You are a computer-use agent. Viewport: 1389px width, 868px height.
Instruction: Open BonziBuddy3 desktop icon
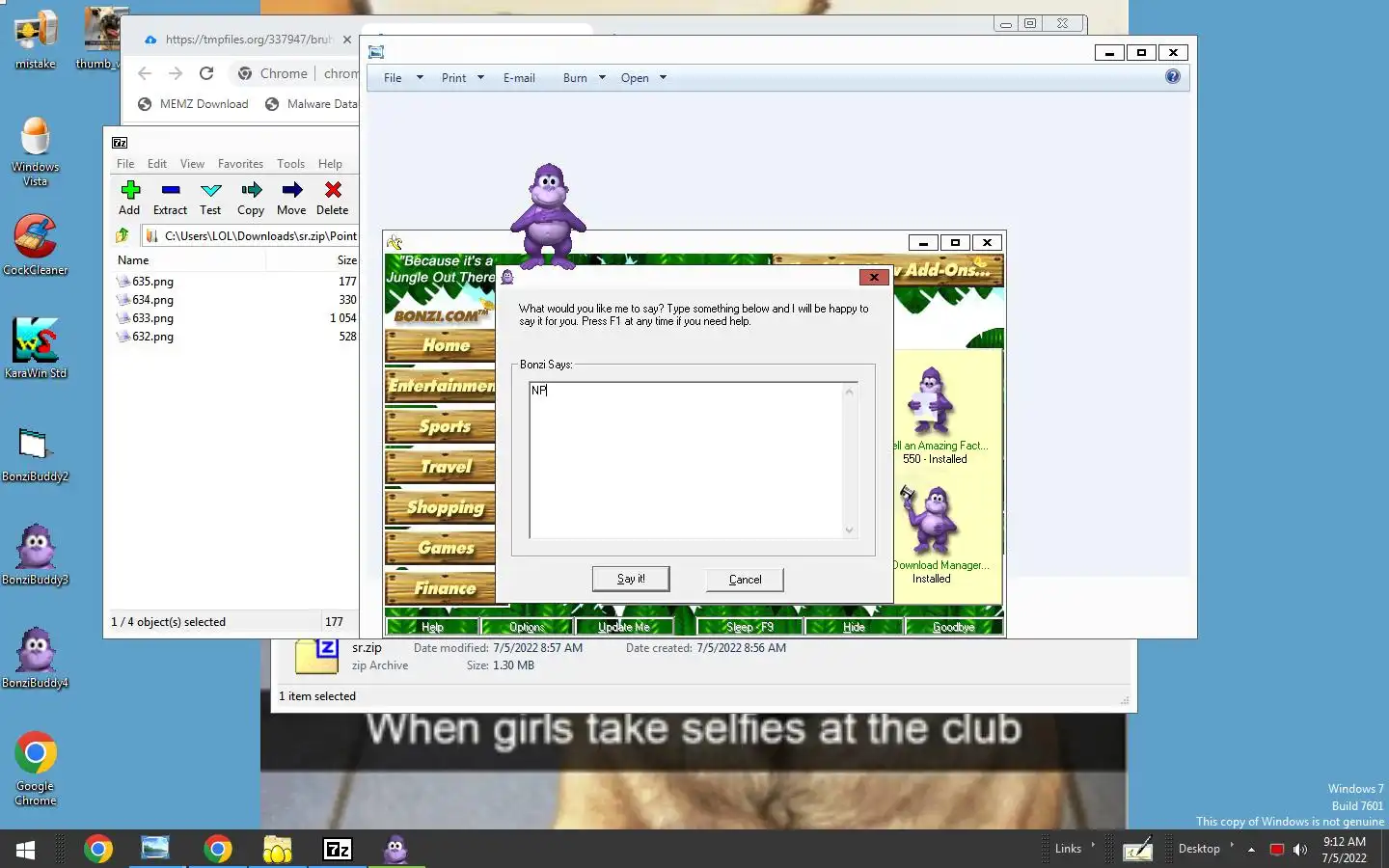36,555
